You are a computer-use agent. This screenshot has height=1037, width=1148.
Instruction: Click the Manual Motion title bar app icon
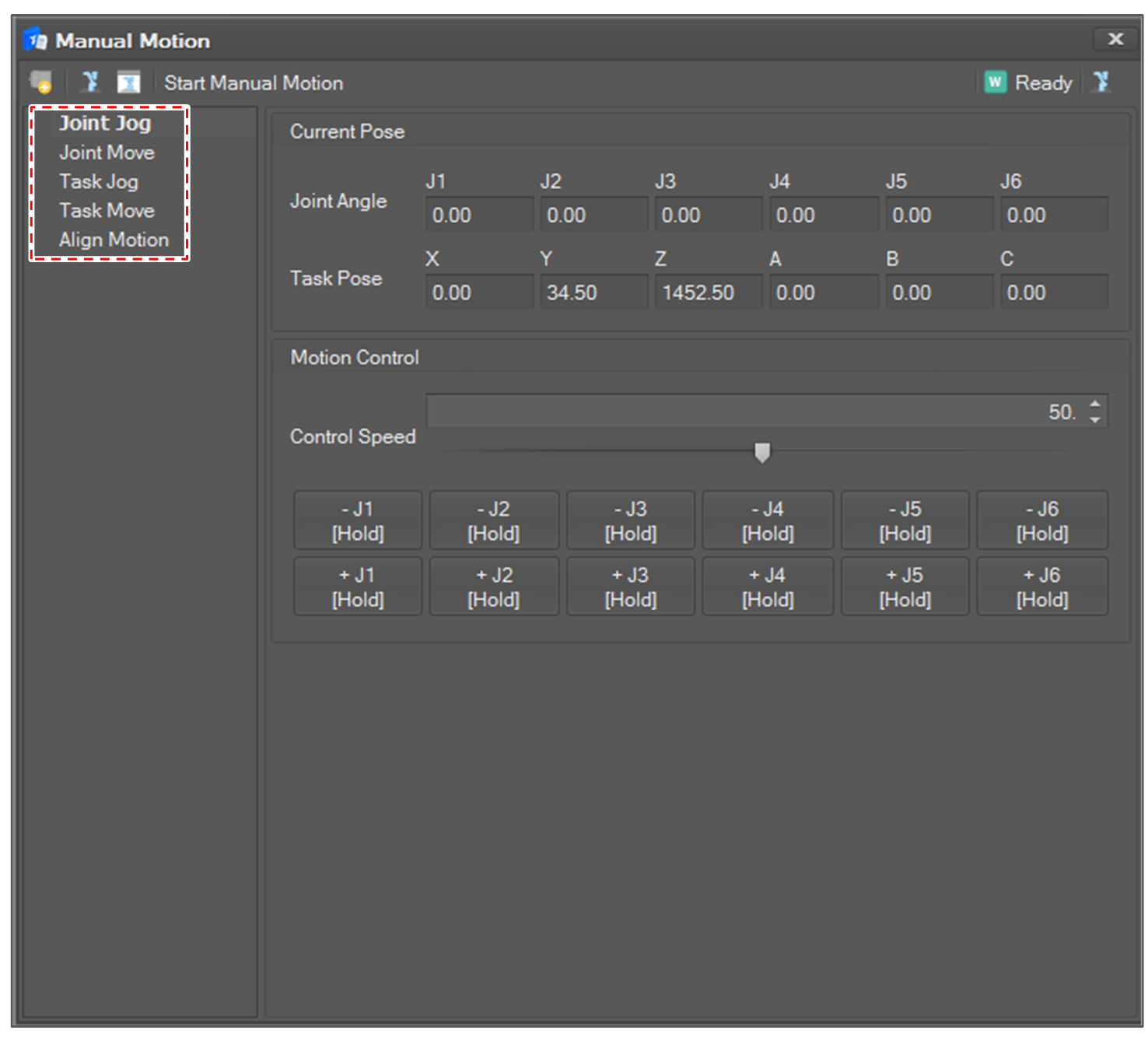coord(35,40)
